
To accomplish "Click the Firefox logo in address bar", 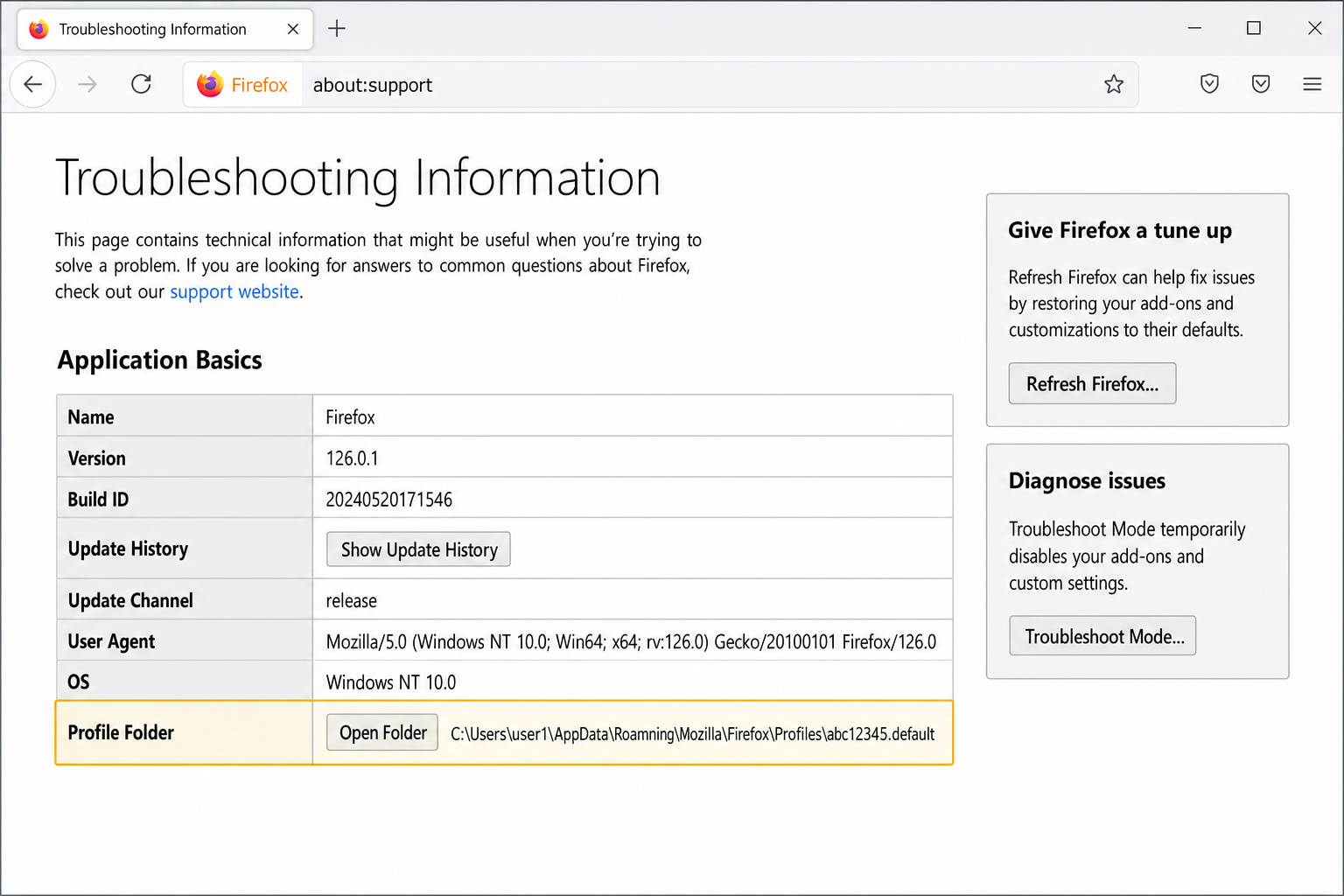I will pyautogui.click(x=211, y=84).
